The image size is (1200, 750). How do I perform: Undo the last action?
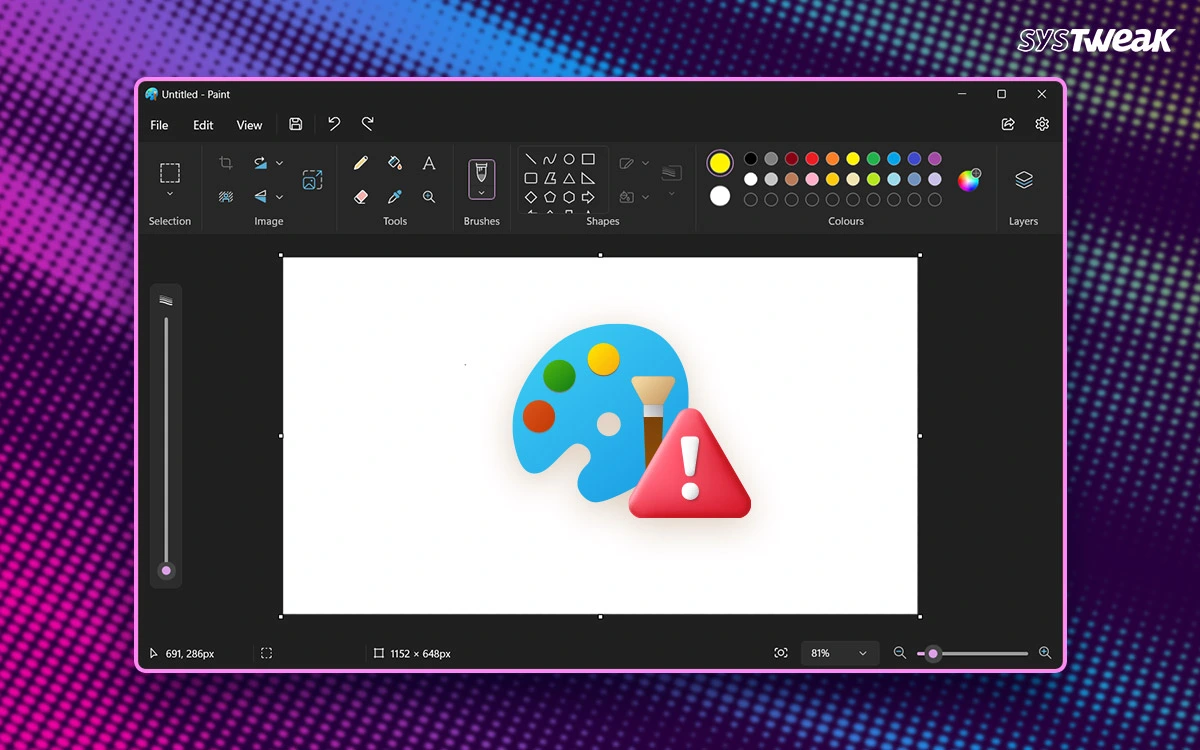(334, 123)
